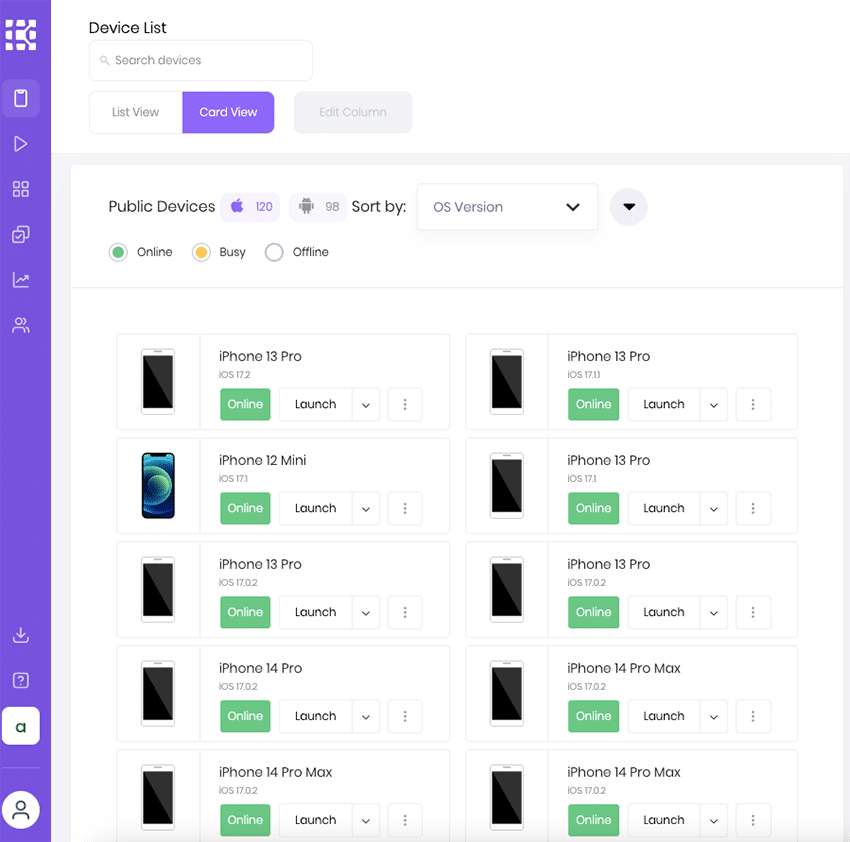Switch to Card View
Viewport: 850px width, 842px height.
[x=228, y=112]
